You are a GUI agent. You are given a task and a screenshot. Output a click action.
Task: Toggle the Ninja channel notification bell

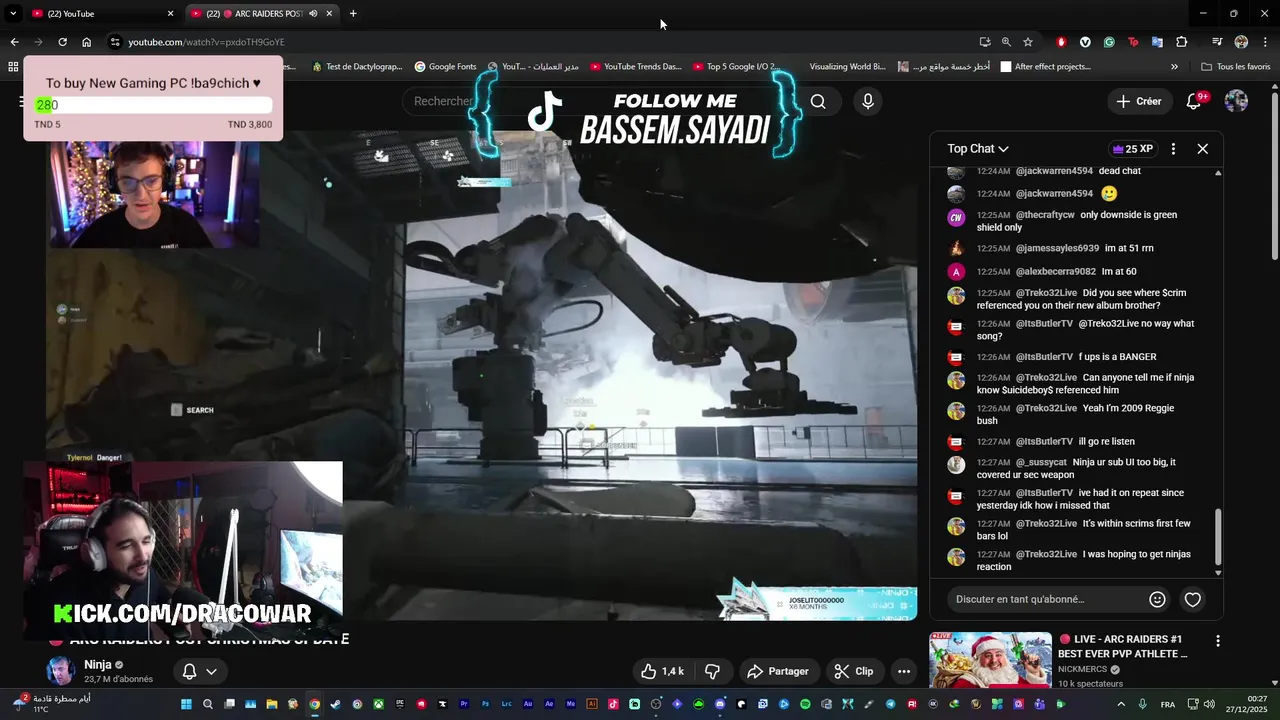pos(189,671)
